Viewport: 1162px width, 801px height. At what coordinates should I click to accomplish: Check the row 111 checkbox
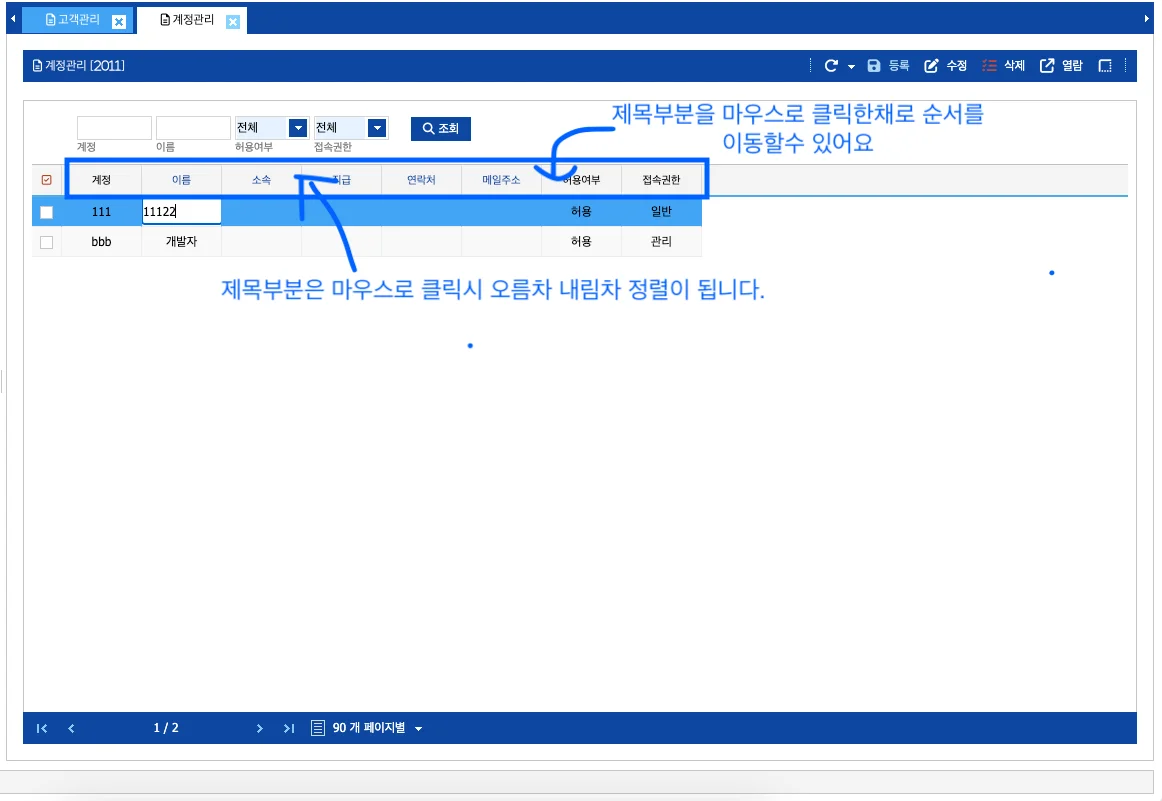(47, 213)
